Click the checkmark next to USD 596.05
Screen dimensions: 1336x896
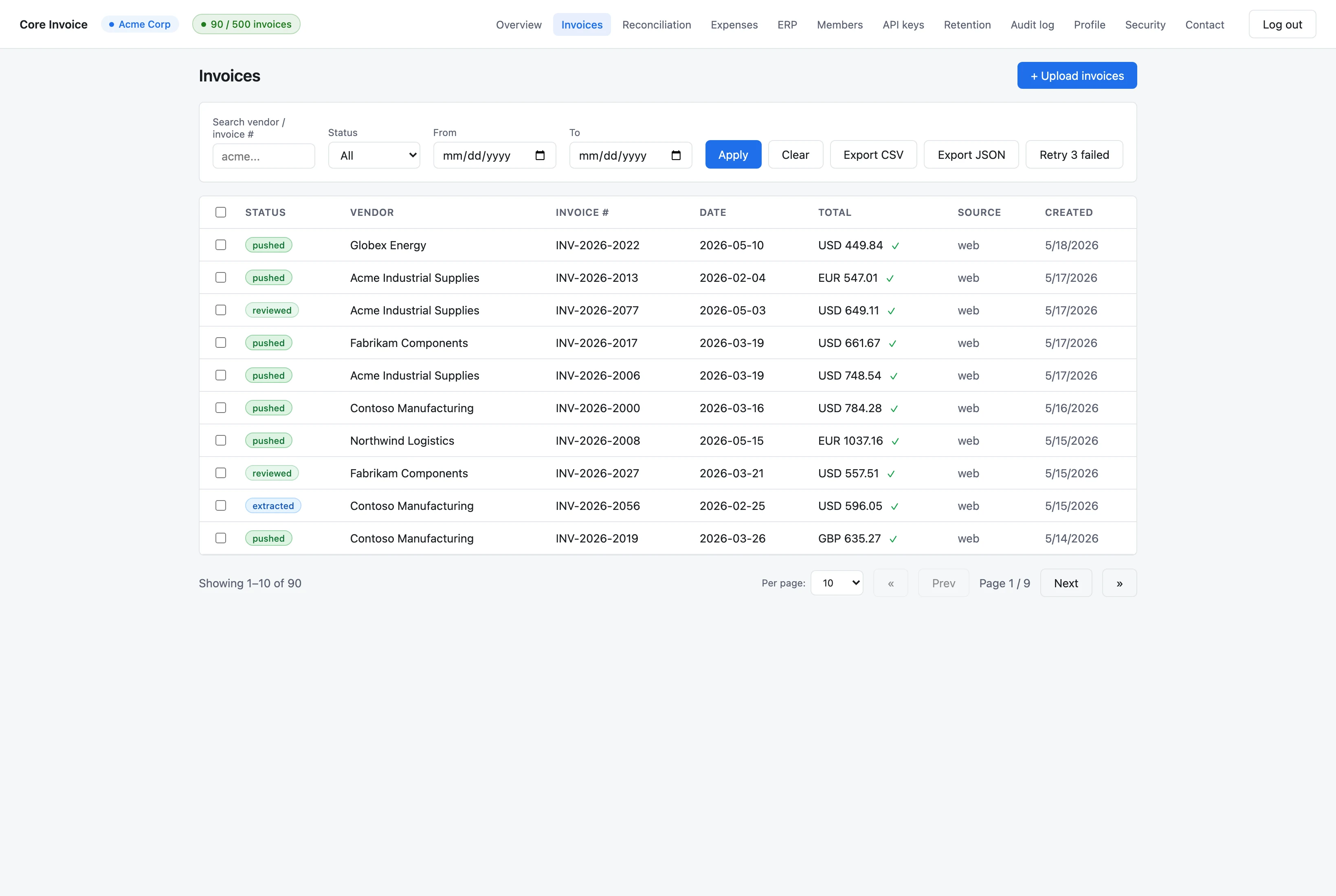click(895, 506)
